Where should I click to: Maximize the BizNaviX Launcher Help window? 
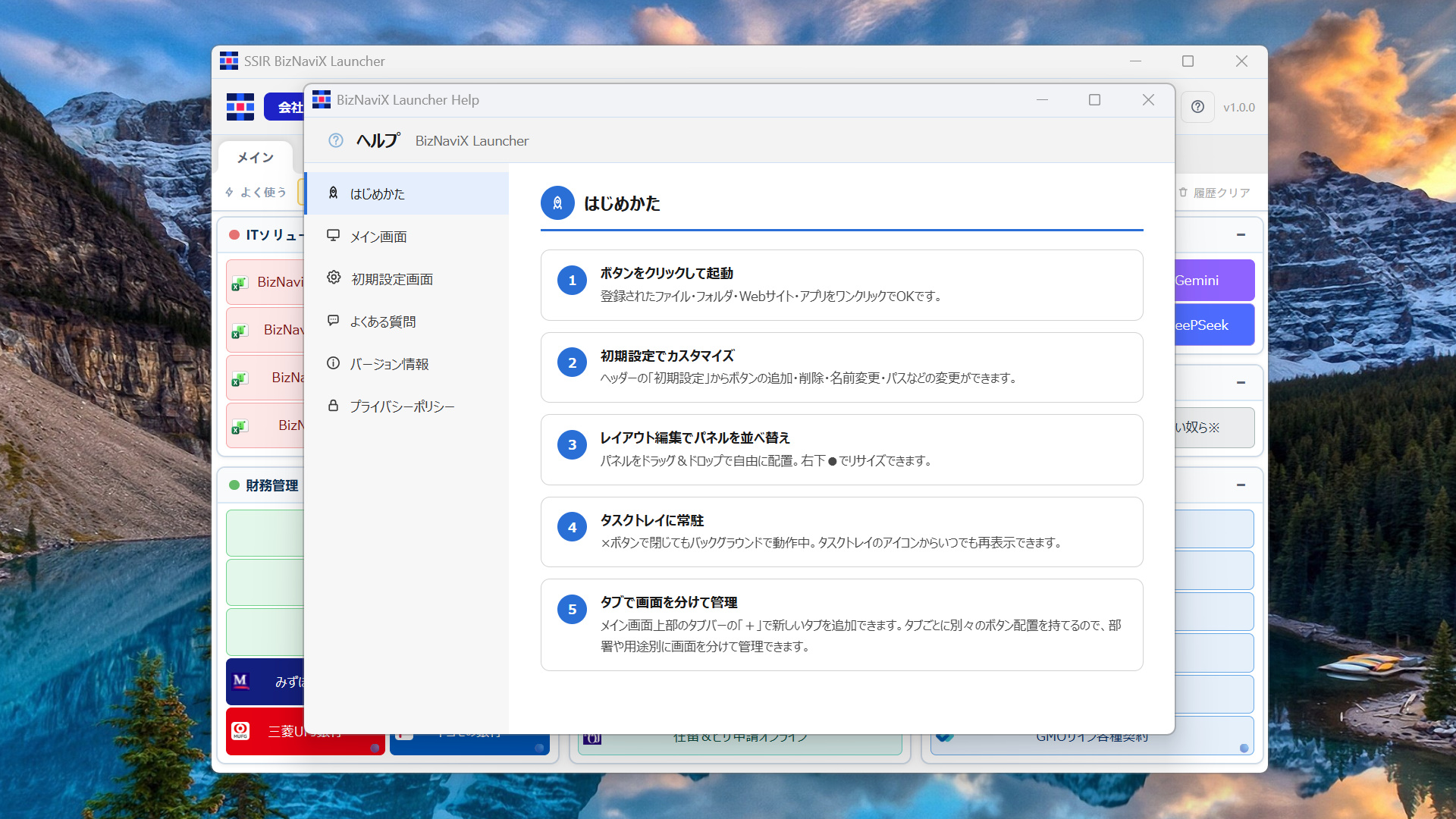point(1094,100)
